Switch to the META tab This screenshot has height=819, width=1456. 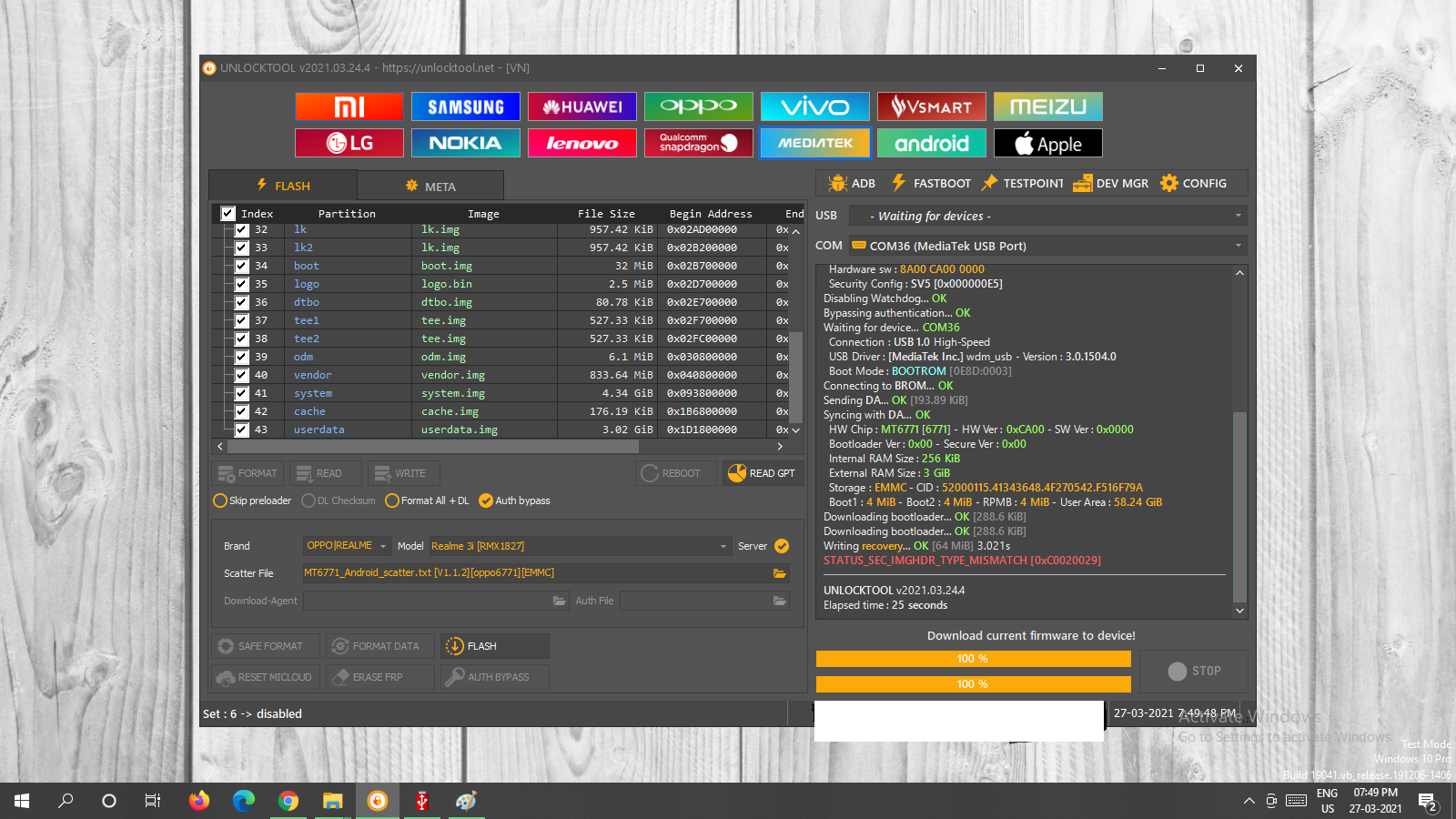tap(430, 186)
